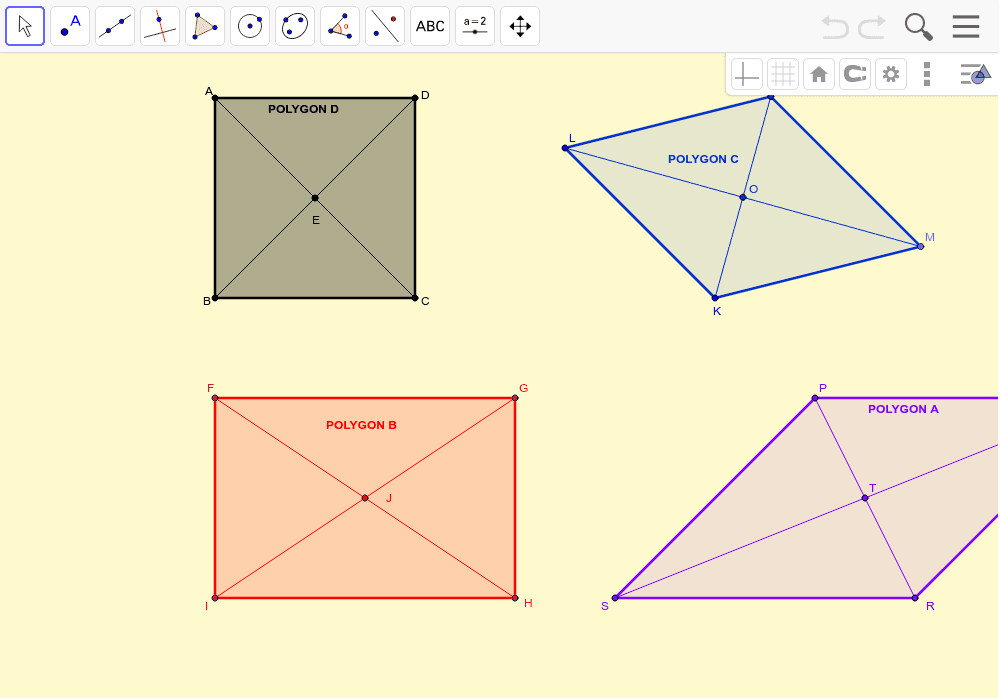Toggle the coordinate axes display

tap(746, 75)
